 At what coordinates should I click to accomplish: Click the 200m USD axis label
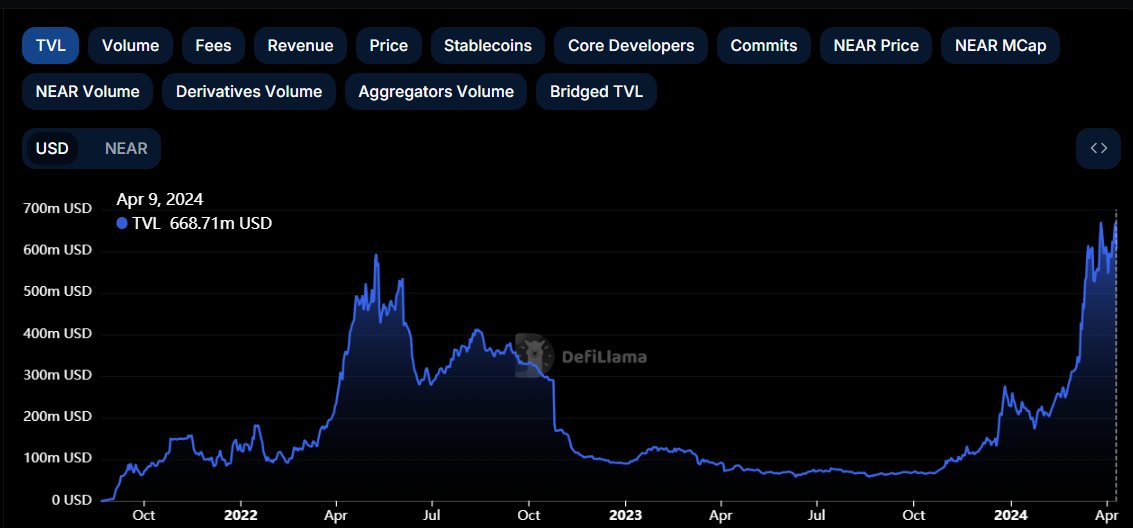(57, 417)
